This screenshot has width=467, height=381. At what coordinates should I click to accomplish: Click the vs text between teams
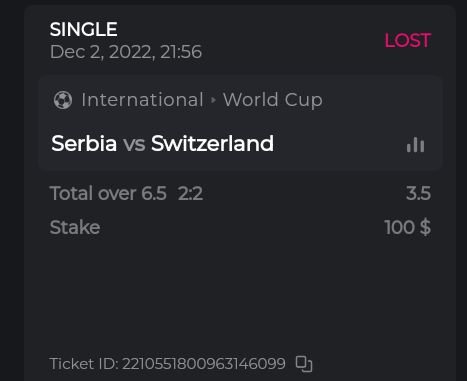(134, 144)
